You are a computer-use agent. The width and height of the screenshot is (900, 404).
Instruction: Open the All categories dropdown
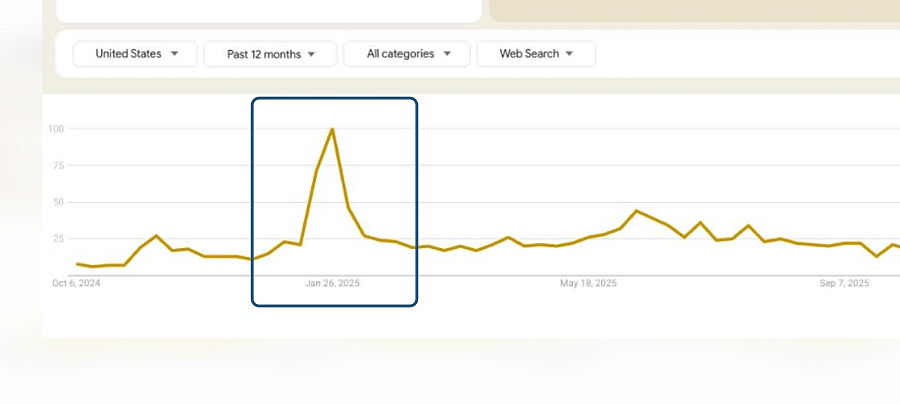(x=408, y=54)
